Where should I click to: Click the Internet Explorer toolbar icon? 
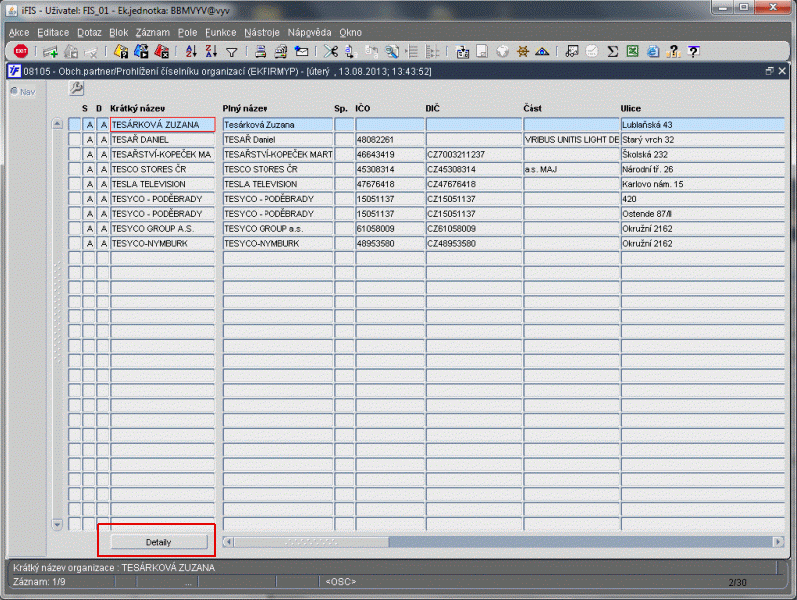pos(653,51)
